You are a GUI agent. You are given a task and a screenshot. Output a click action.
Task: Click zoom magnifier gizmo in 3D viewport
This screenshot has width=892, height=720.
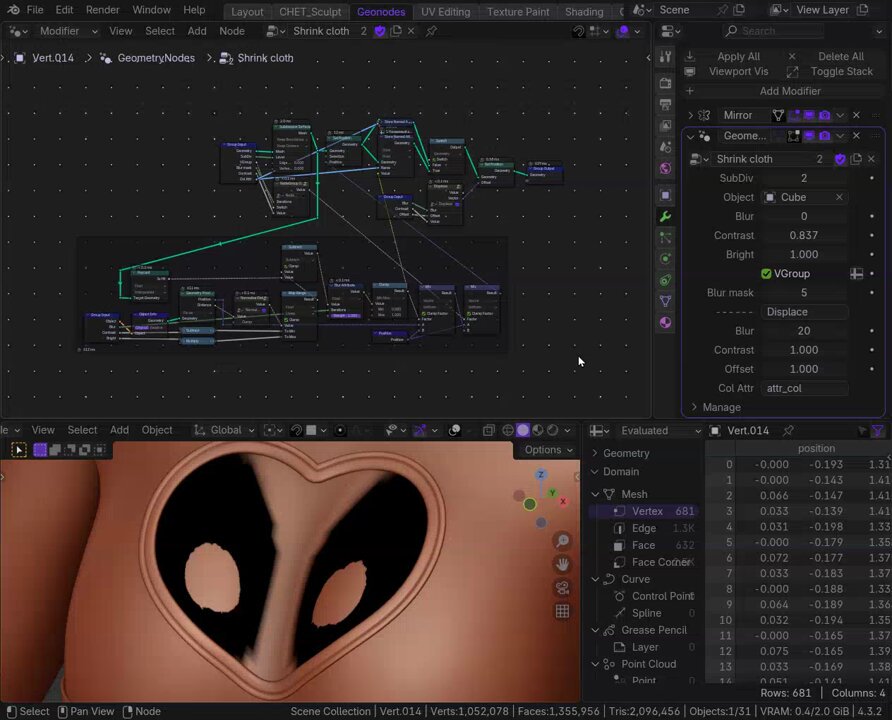(562, 540)
